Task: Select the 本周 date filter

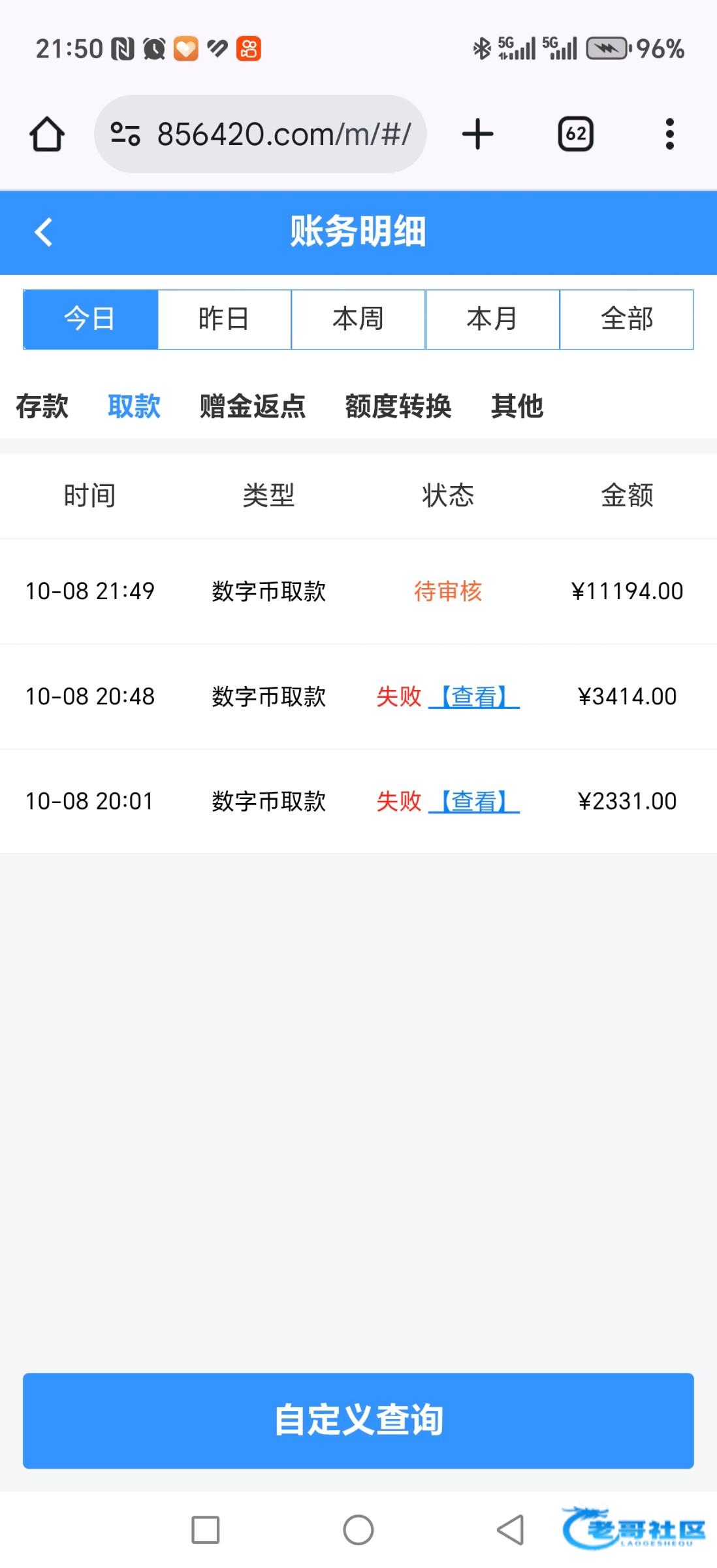Action: point(358,319)
